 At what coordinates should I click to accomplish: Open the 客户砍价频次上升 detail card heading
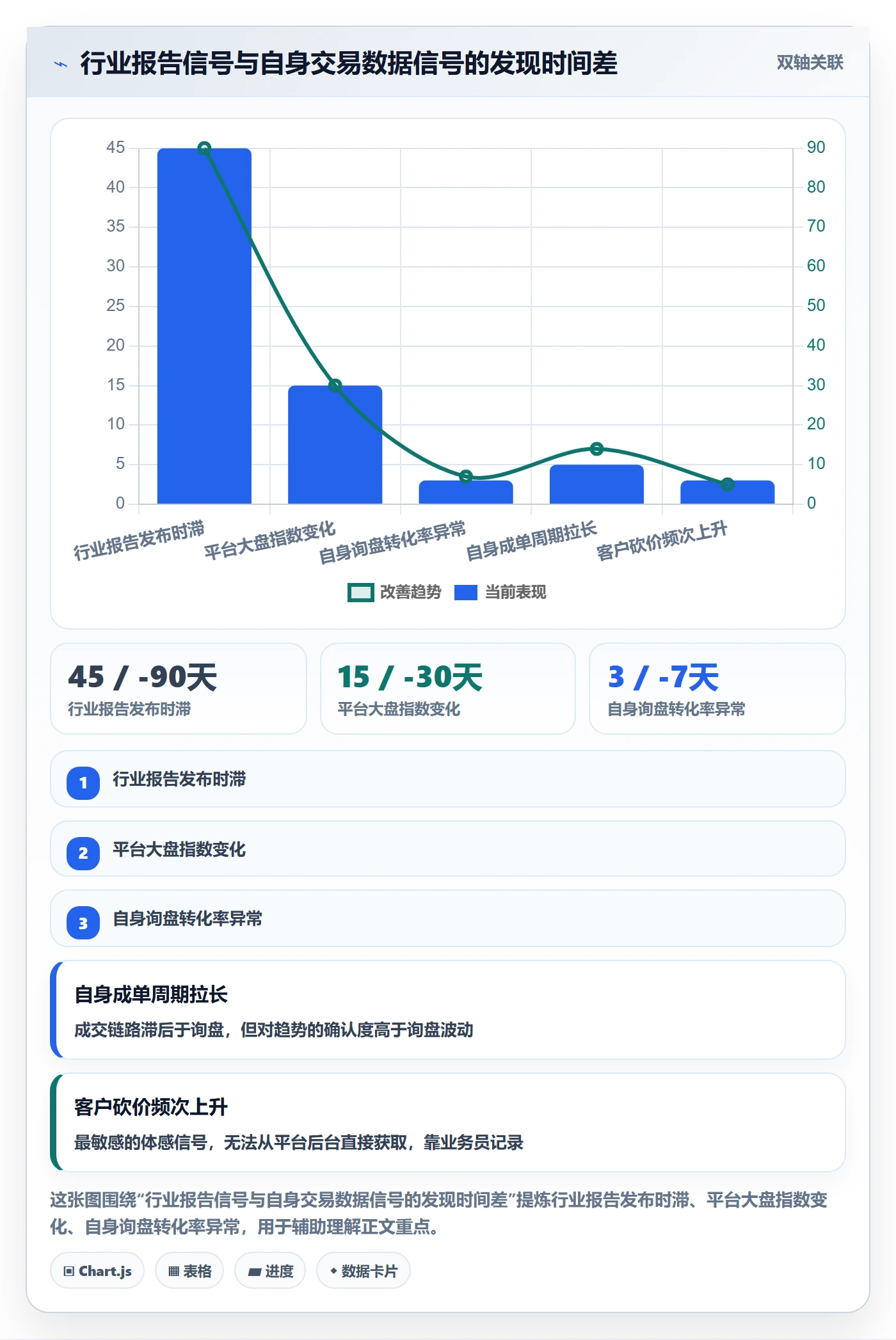151,1107
